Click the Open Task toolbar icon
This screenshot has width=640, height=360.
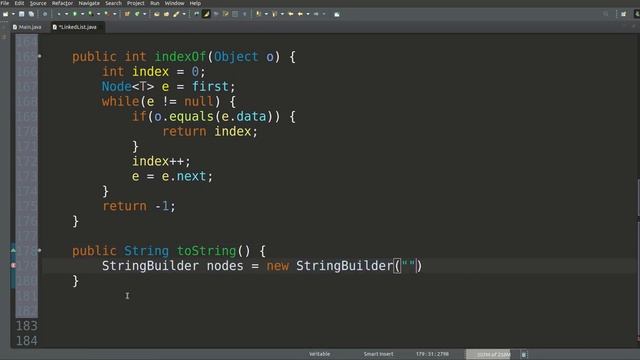click(x=166, y=14)
